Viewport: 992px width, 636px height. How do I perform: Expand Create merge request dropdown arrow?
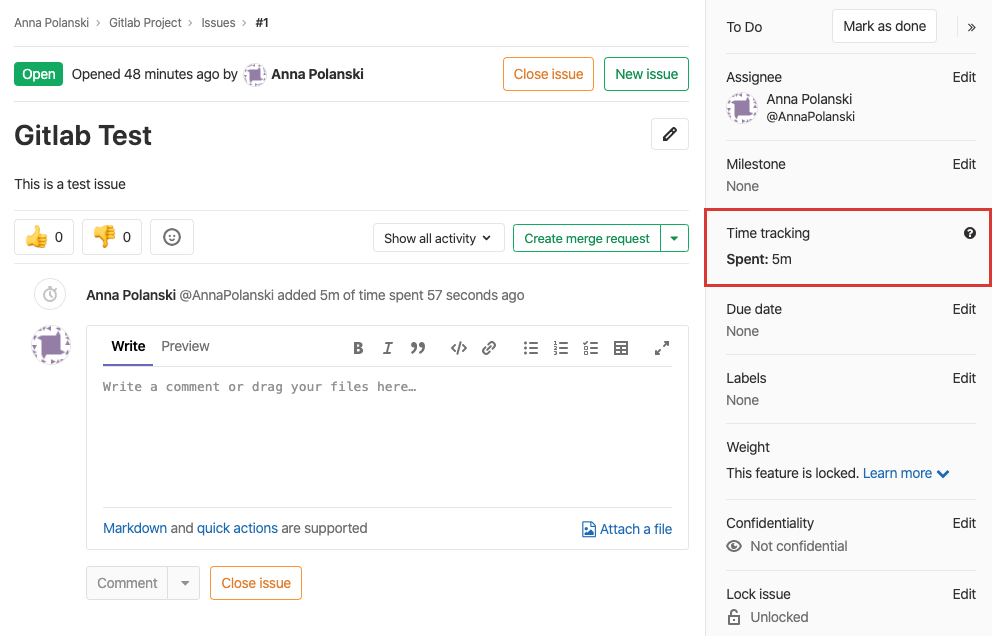(674, 238)
